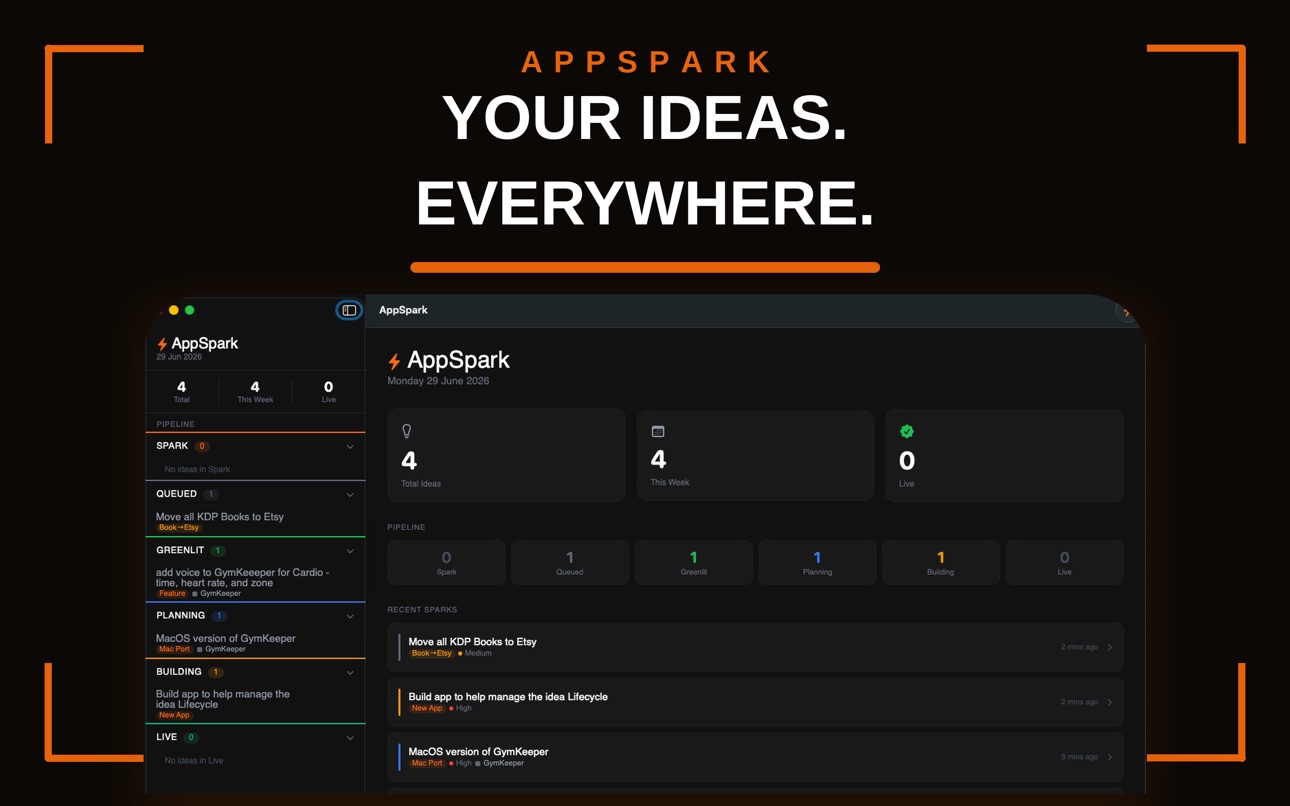Select the SPARK pipeline header in sidebar
1290x806 pixels.
tap(255, 446)
